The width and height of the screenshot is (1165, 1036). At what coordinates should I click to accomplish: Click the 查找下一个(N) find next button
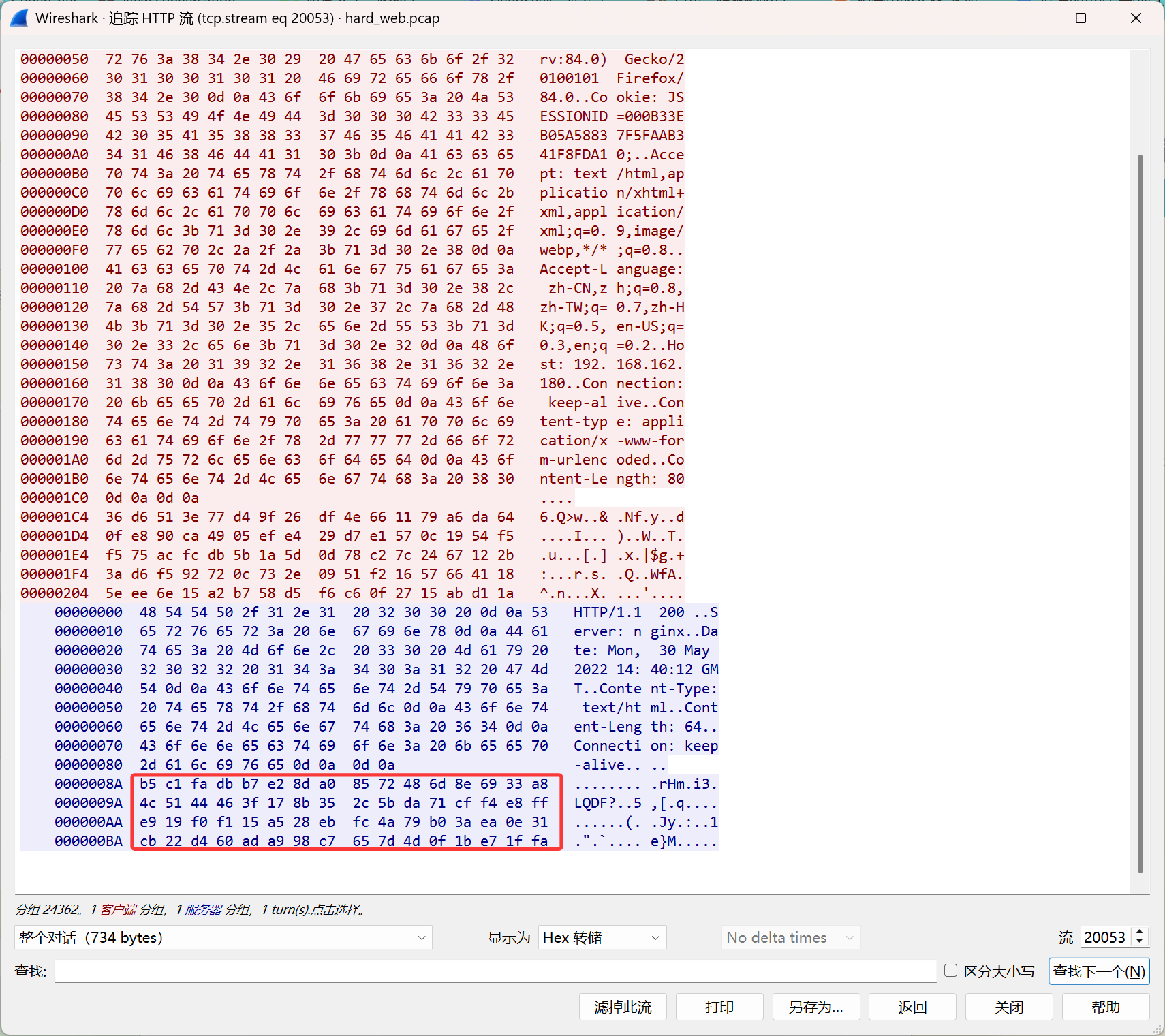(x=1099, y=971)
